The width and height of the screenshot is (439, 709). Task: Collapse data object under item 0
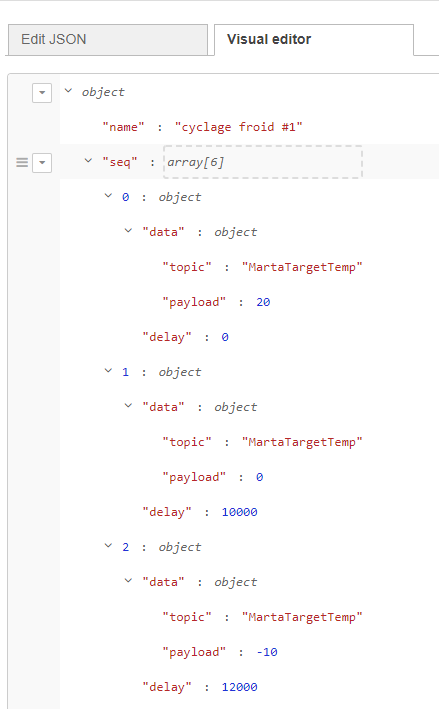pos(128,231)
